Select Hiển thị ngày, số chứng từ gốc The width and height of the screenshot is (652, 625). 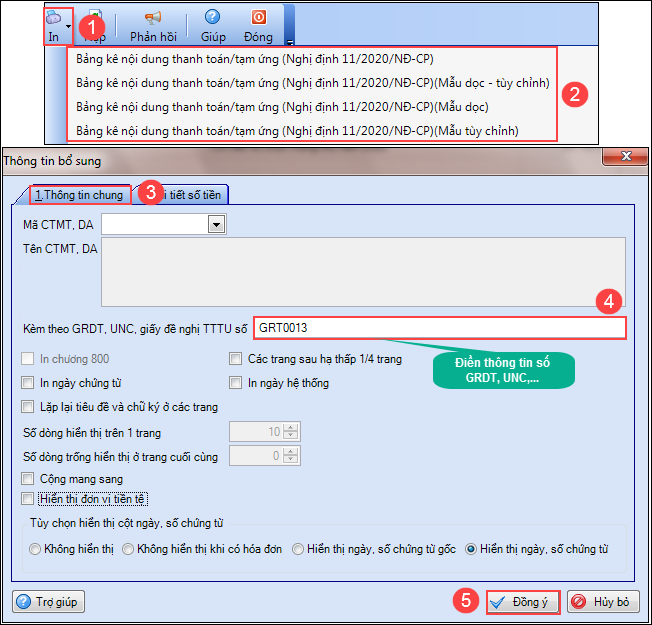point(298,549)
